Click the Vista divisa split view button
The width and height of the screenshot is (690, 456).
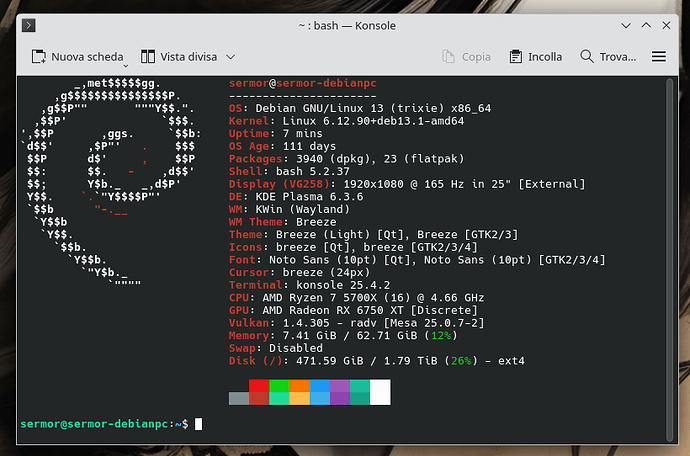click(x=179, y=57)
